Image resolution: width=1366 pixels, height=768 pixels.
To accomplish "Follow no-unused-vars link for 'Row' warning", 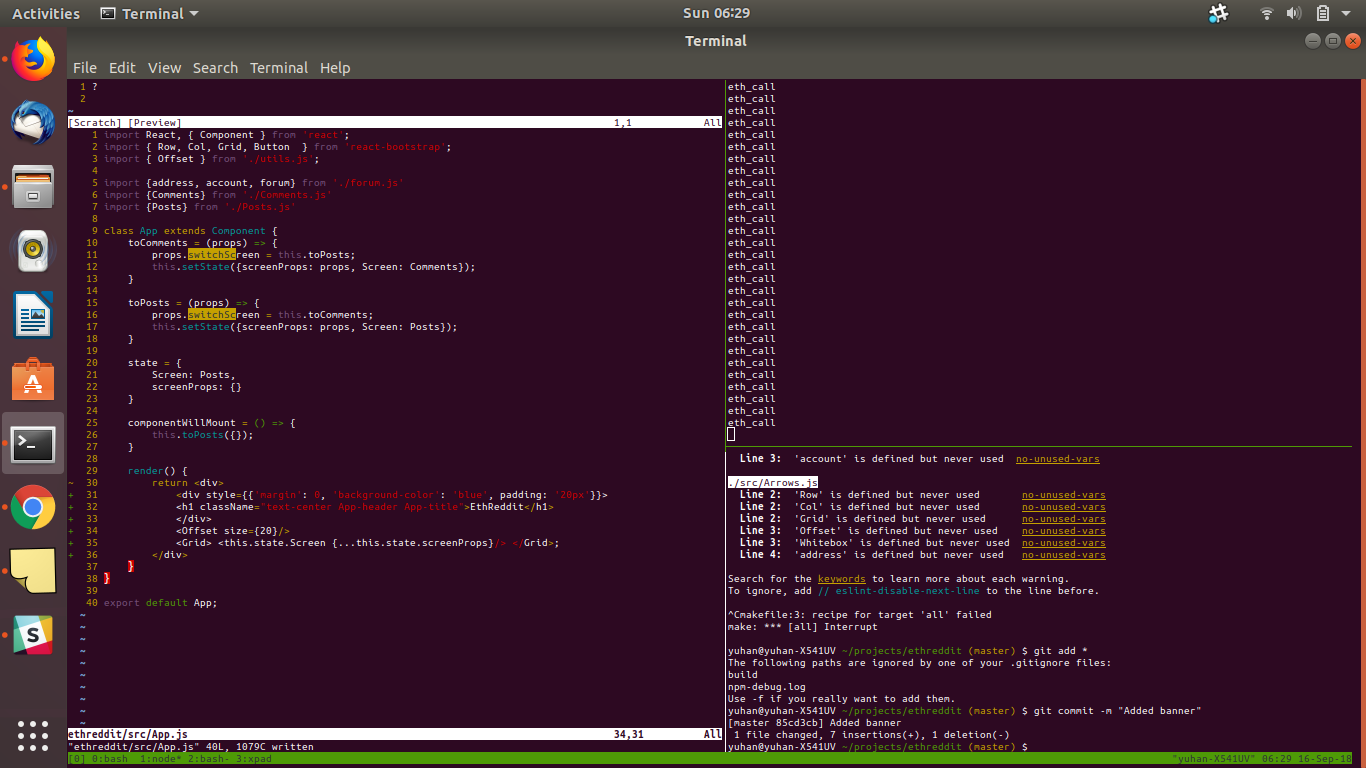I will [1063, 495].
